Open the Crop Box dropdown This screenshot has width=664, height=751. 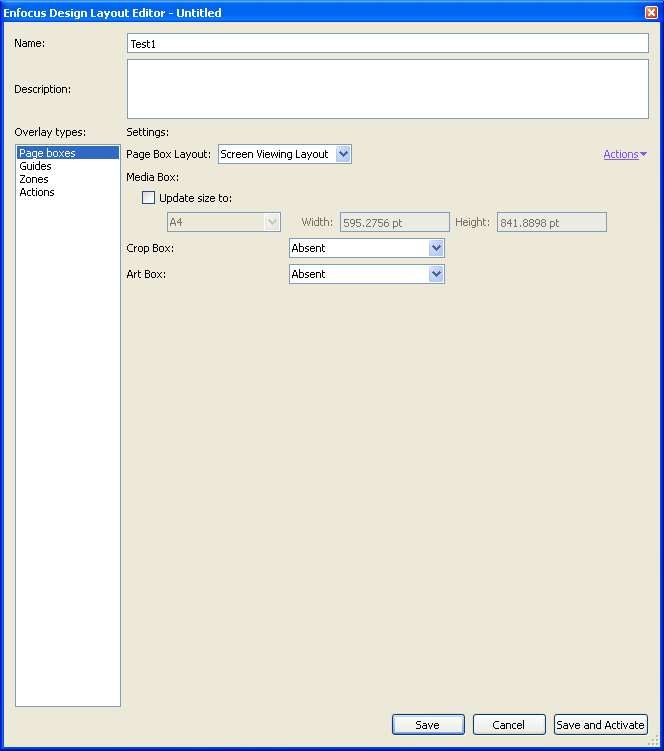(367, 248)
